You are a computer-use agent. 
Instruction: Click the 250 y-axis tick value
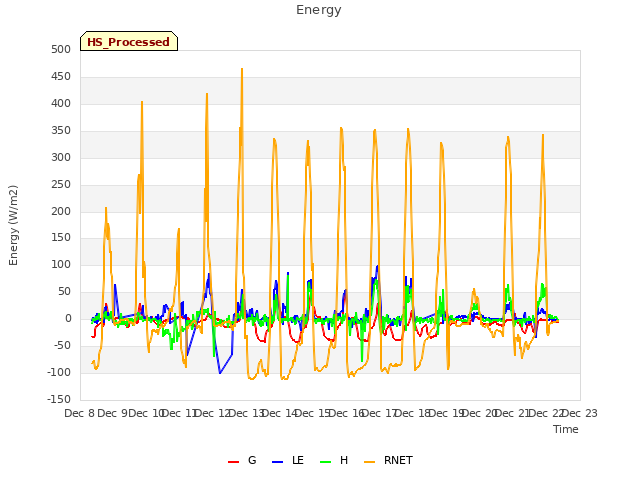point(61,184)
